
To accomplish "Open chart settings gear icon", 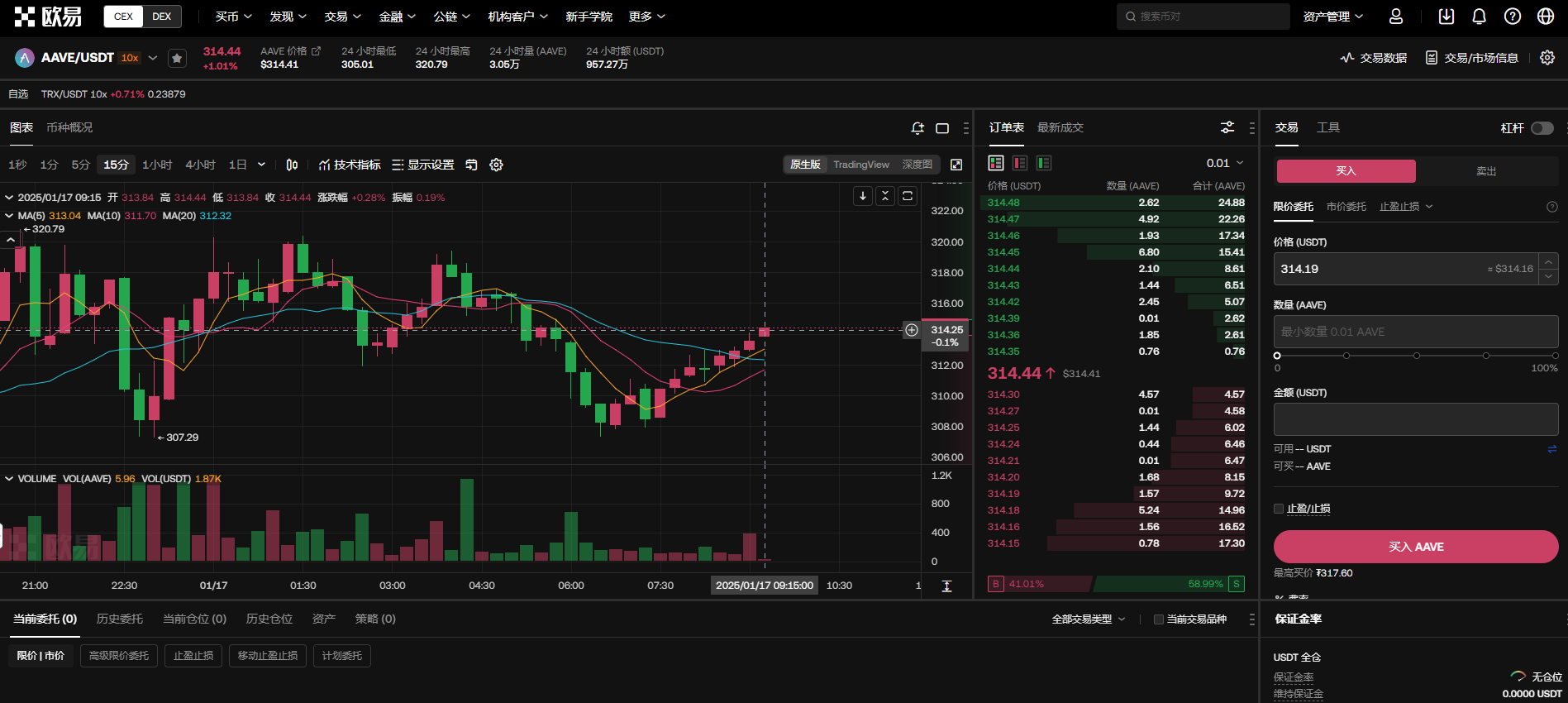I will pos(496,165).
